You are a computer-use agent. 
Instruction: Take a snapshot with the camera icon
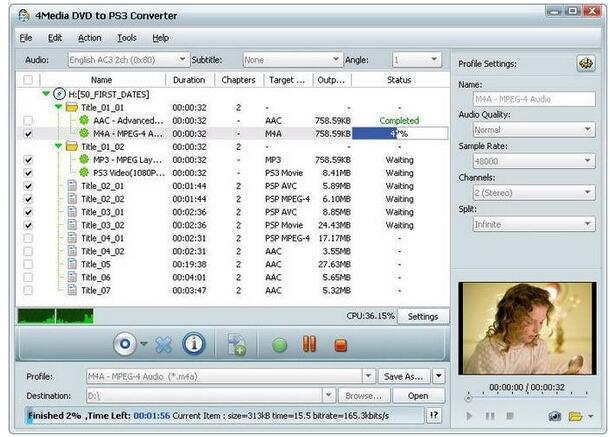[555, 416]
